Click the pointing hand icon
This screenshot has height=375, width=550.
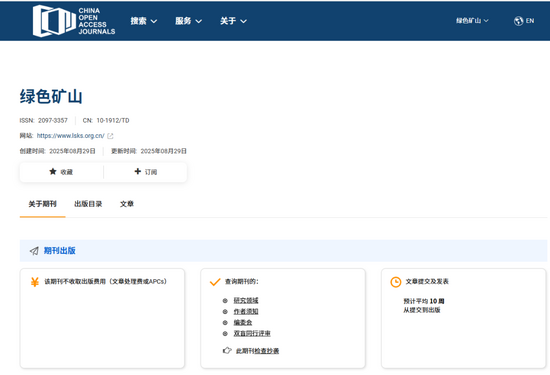click(227, 350)
